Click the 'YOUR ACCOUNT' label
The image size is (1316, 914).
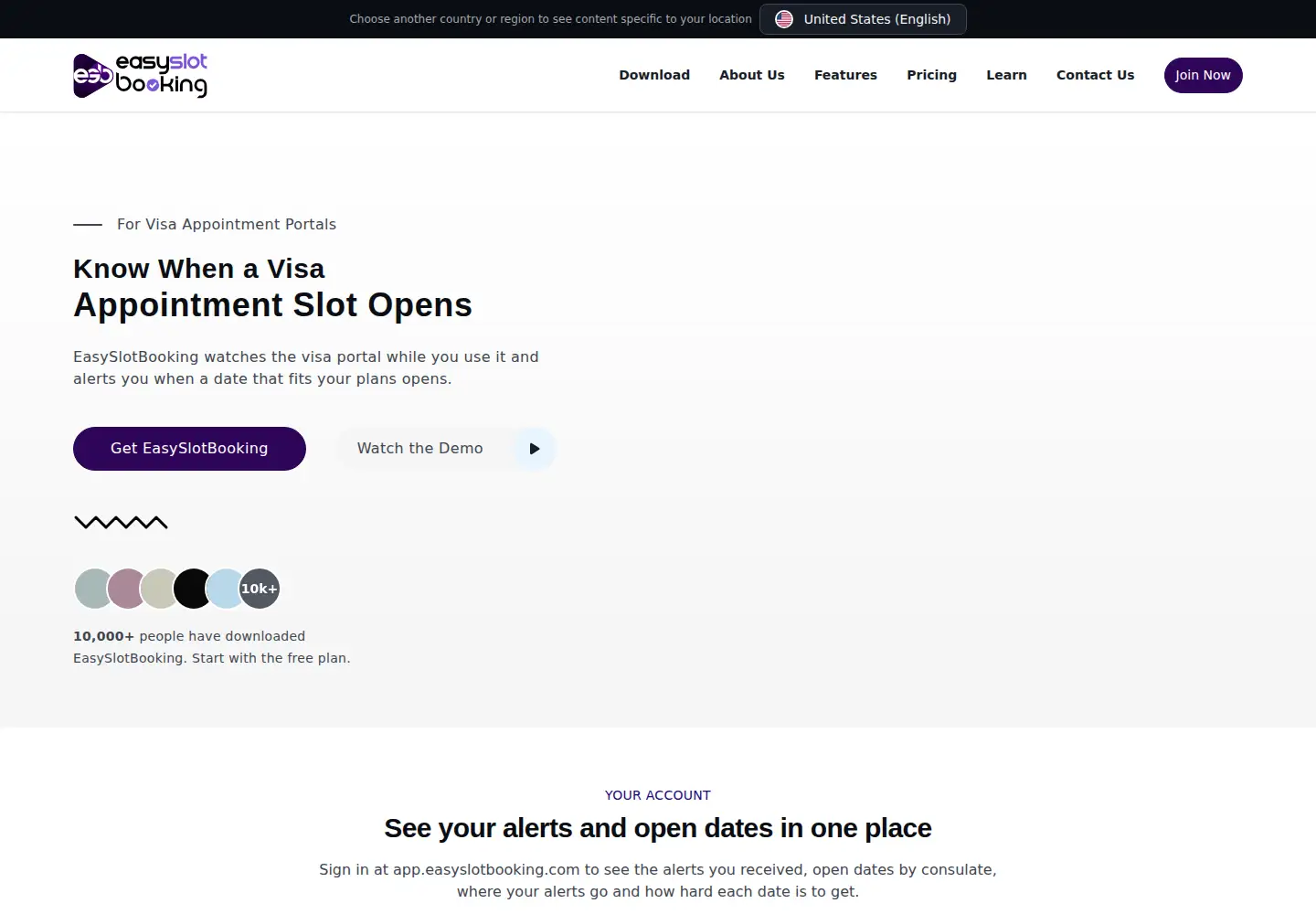[658, 795]
